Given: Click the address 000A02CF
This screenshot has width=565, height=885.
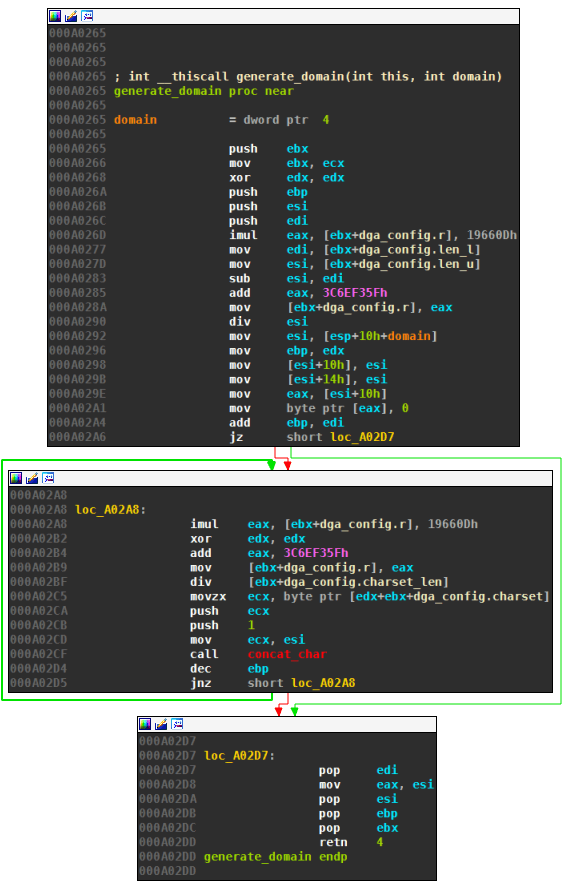Looking at the screenshot, I should pos(38,654).
